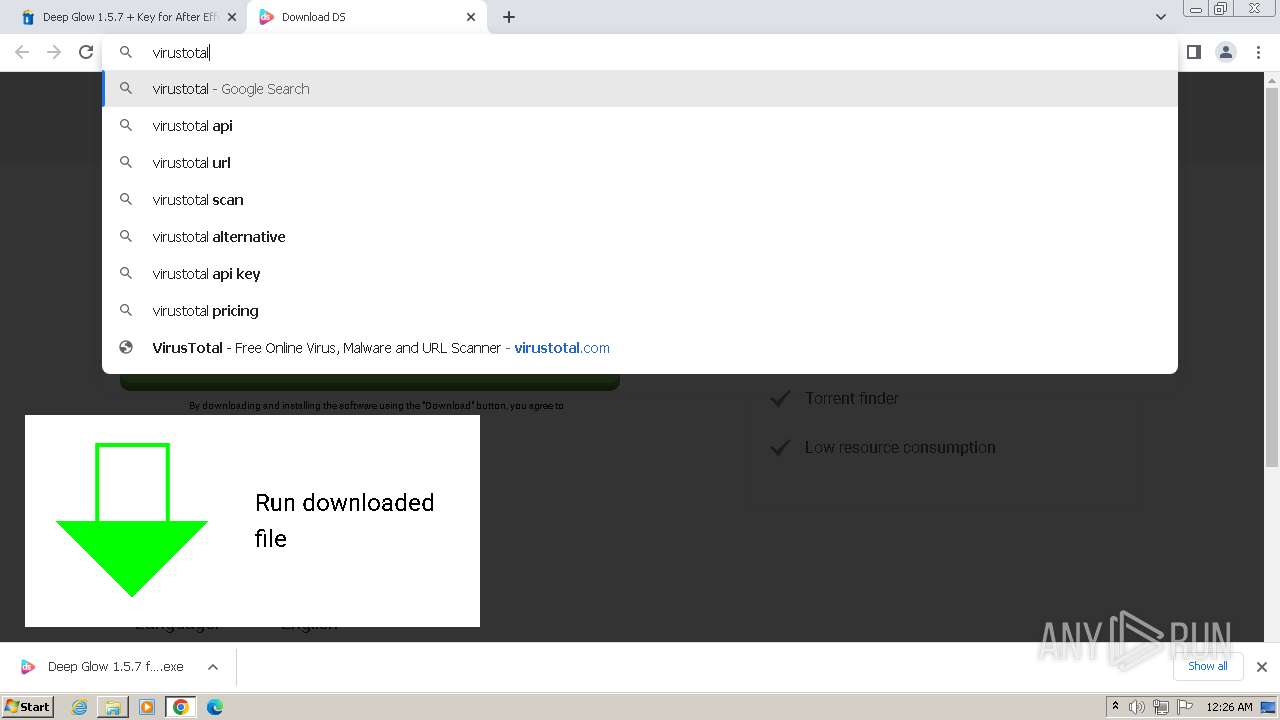Click the address bar with virustotal text
Viewport: 1280px width, 720px height.
point(640,52)
